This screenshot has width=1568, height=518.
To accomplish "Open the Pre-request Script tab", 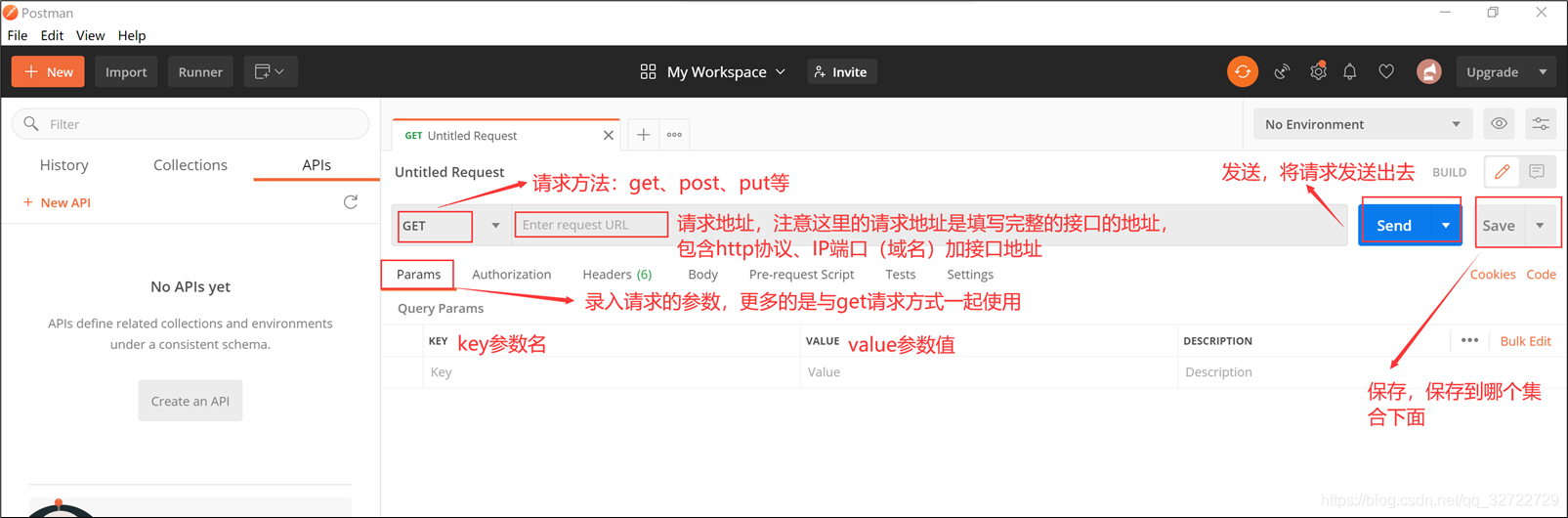I will [x=801, y=275].
